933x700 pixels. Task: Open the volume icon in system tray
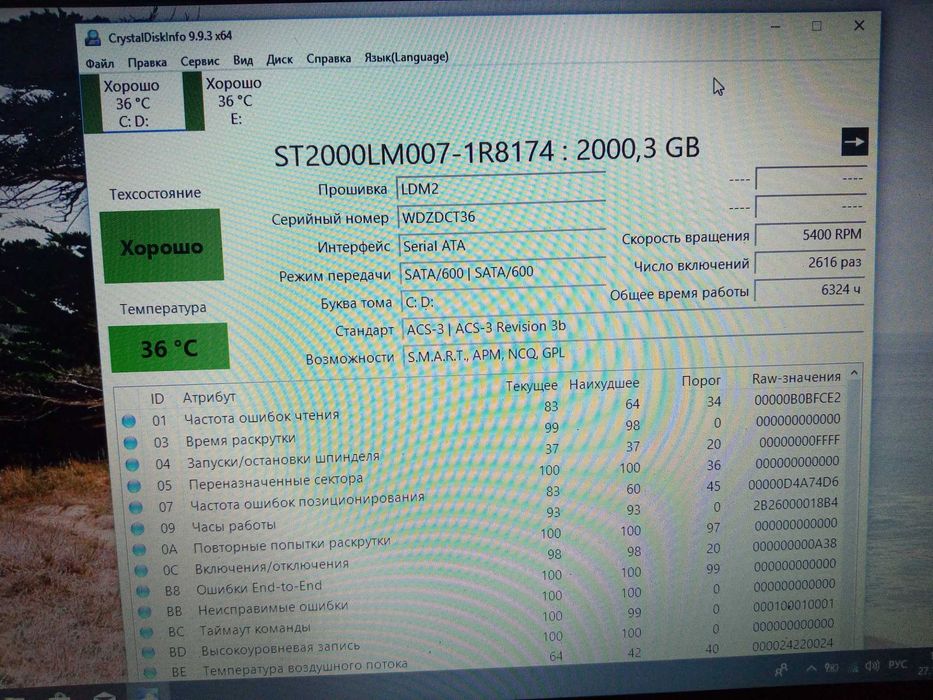coord(872,665)
